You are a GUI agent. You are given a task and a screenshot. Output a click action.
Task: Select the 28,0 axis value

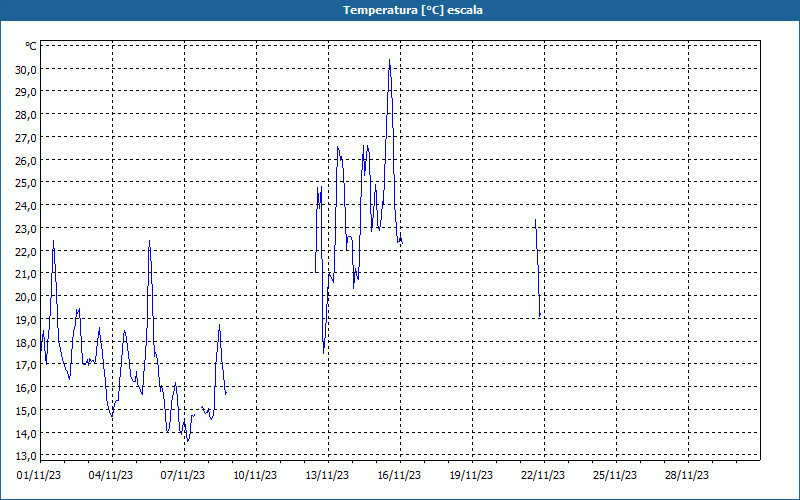(x=26, y=115)
